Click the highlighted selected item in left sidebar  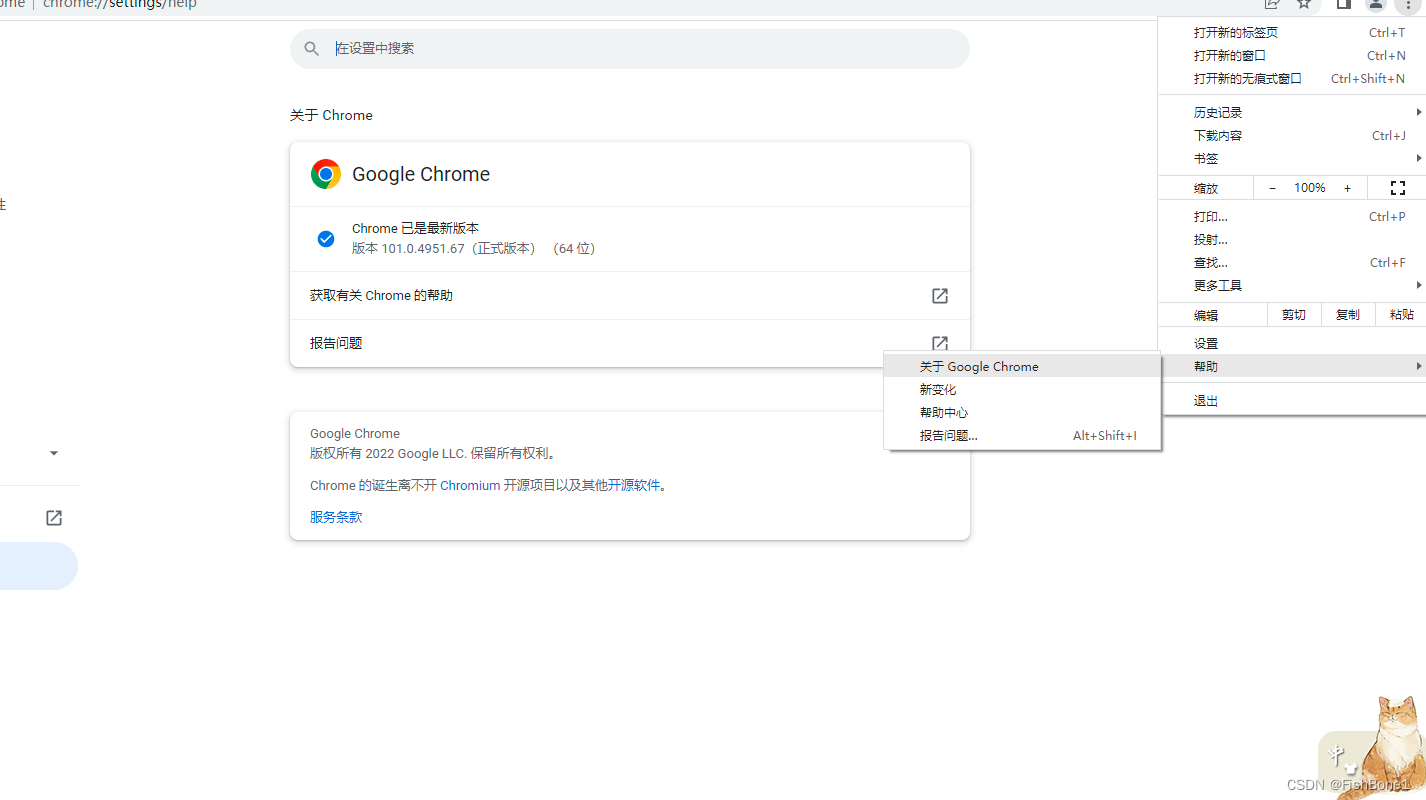(38, 566)
